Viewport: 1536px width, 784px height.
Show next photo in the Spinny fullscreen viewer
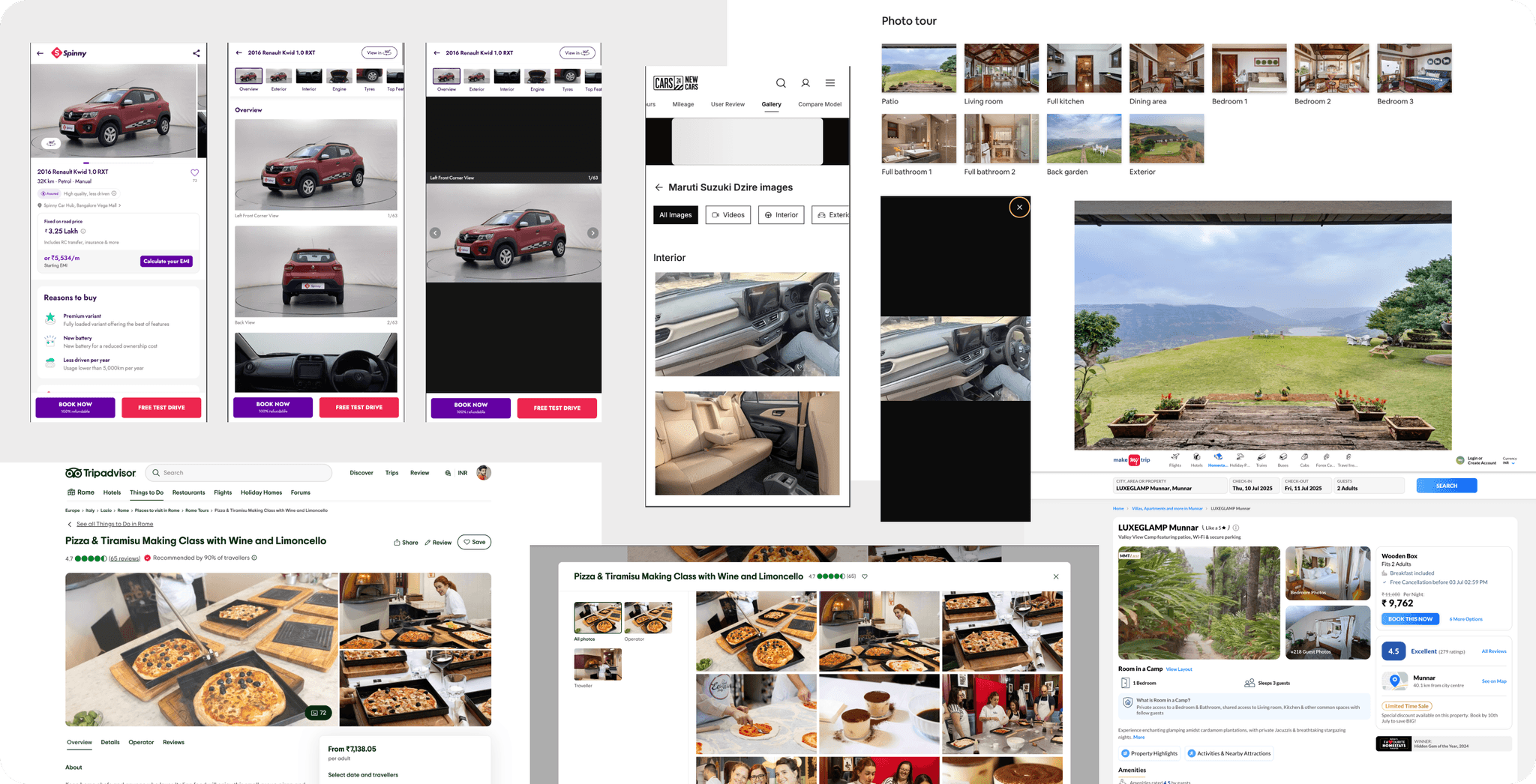(x=592, y=233)
